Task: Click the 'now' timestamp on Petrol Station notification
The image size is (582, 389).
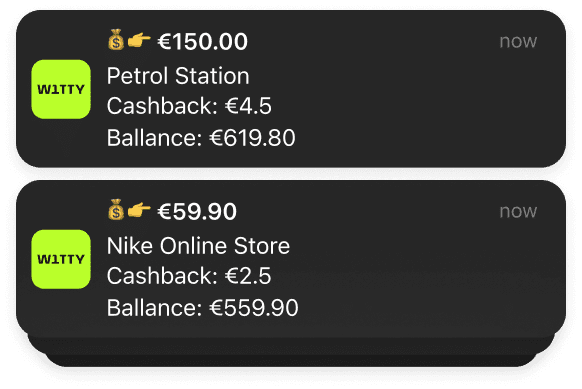Action: [518, 41]
